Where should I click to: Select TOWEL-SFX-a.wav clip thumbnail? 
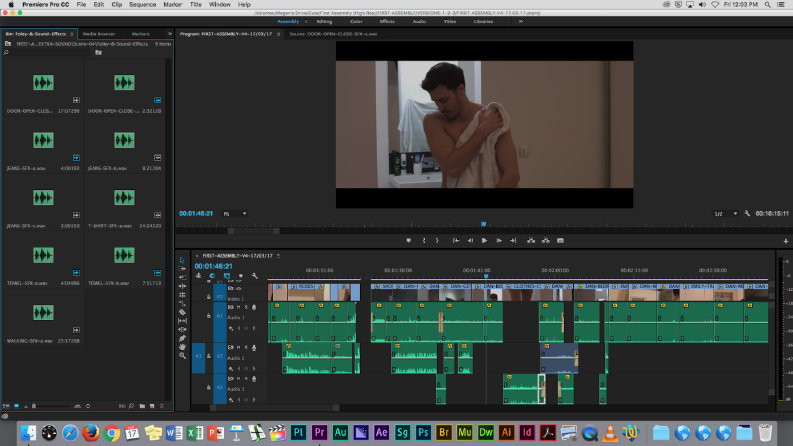point(43,255)
